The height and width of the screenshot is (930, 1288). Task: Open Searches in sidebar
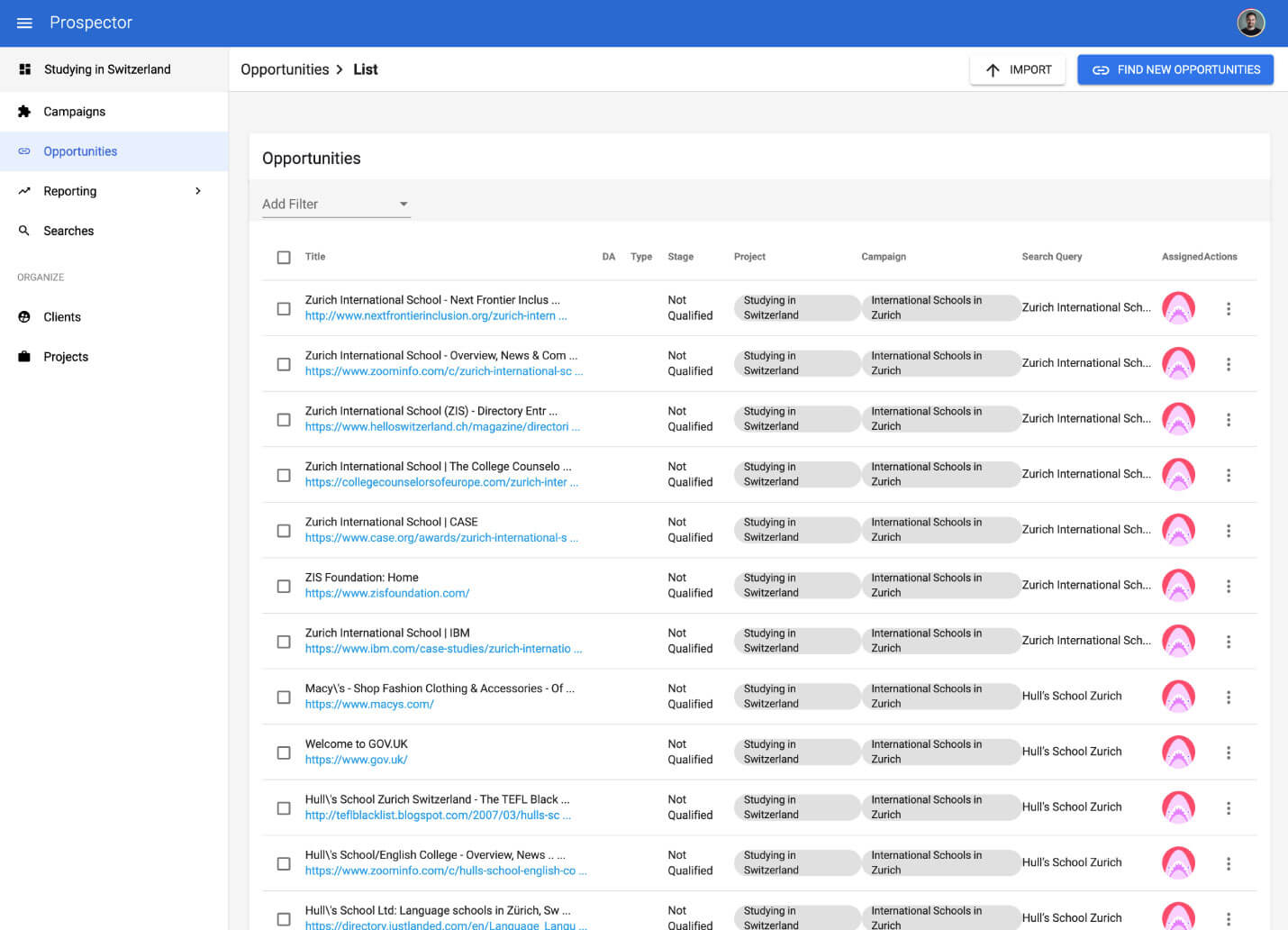coord(113,231)
